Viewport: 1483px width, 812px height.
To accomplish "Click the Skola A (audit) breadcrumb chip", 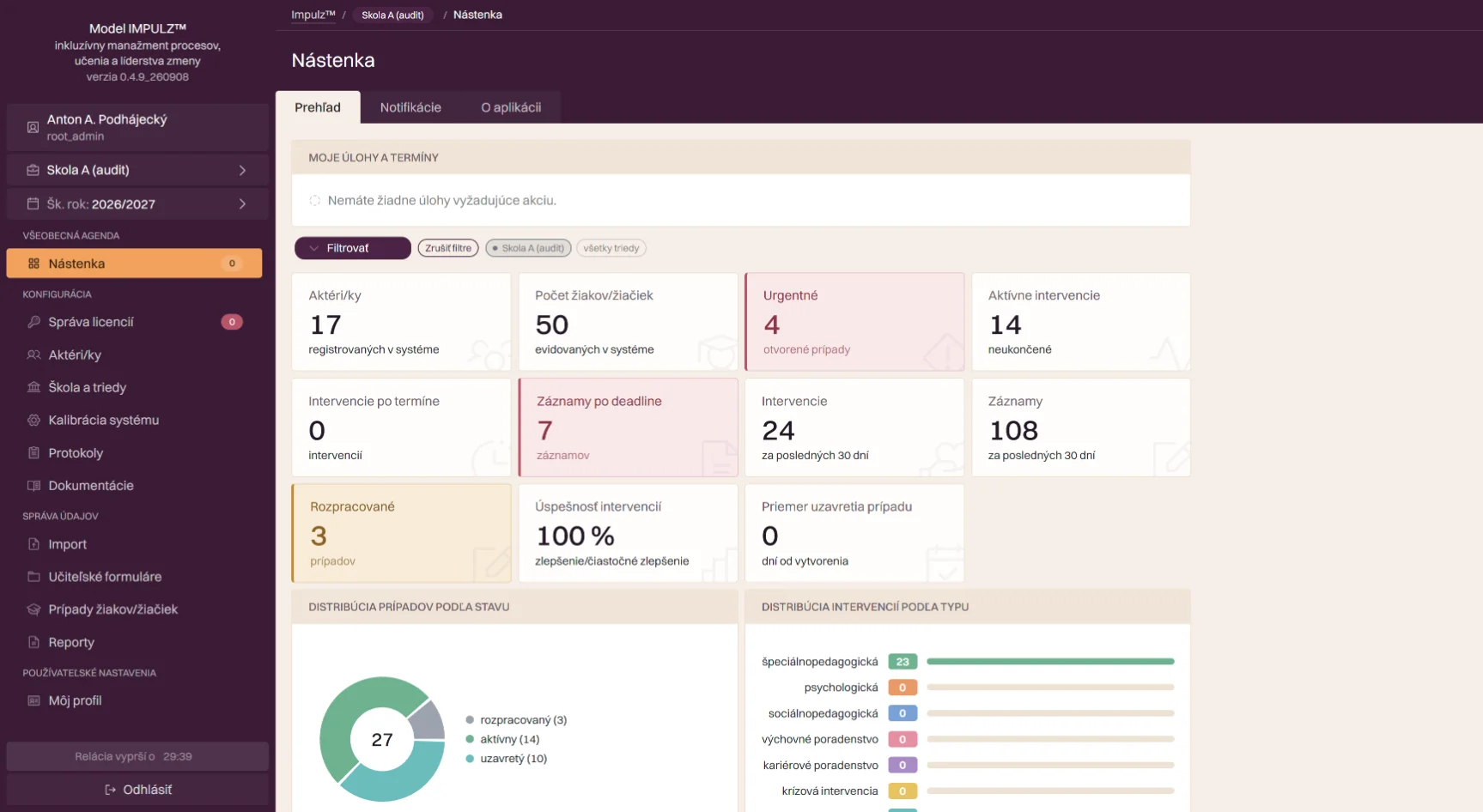I will 392,15.
